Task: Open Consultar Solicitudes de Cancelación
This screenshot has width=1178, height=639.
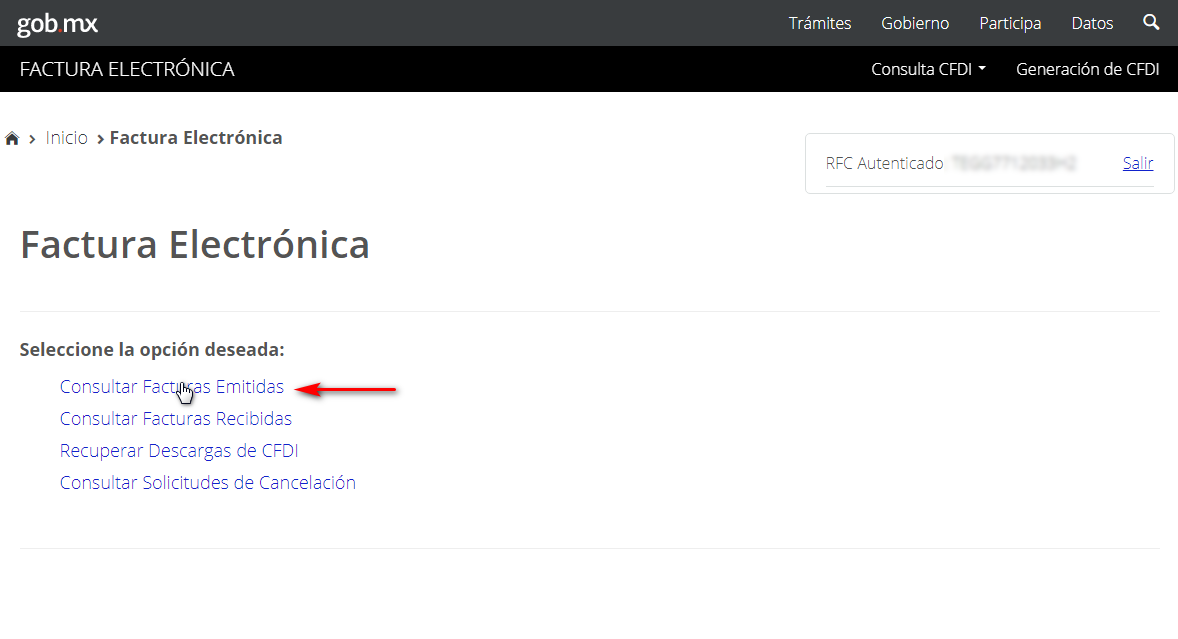Action: click(x=207, y=483)
